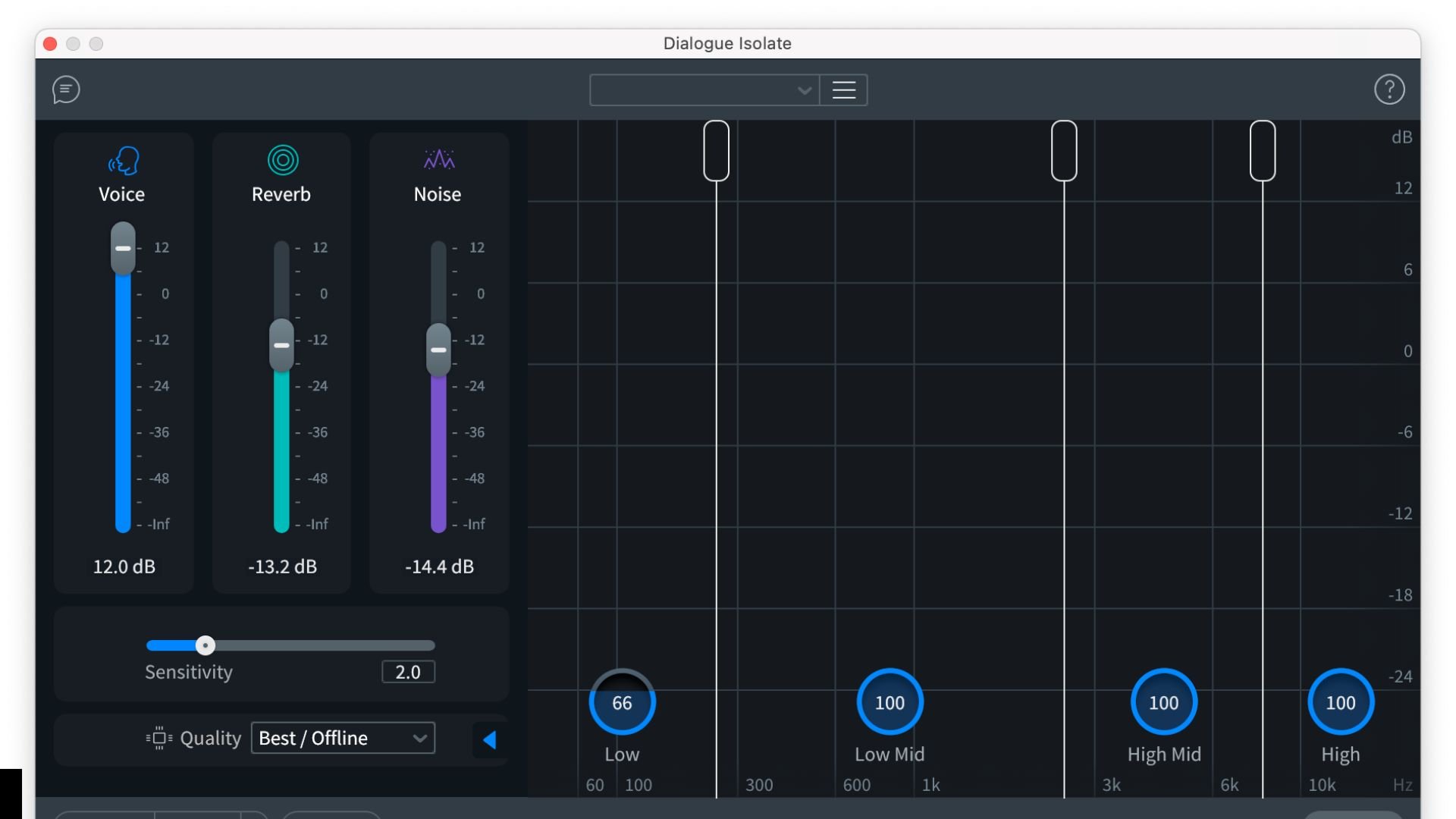Open the comment/feedback icon top left
The width and height of the screenshot is (1456, 819).
(65, 89)
